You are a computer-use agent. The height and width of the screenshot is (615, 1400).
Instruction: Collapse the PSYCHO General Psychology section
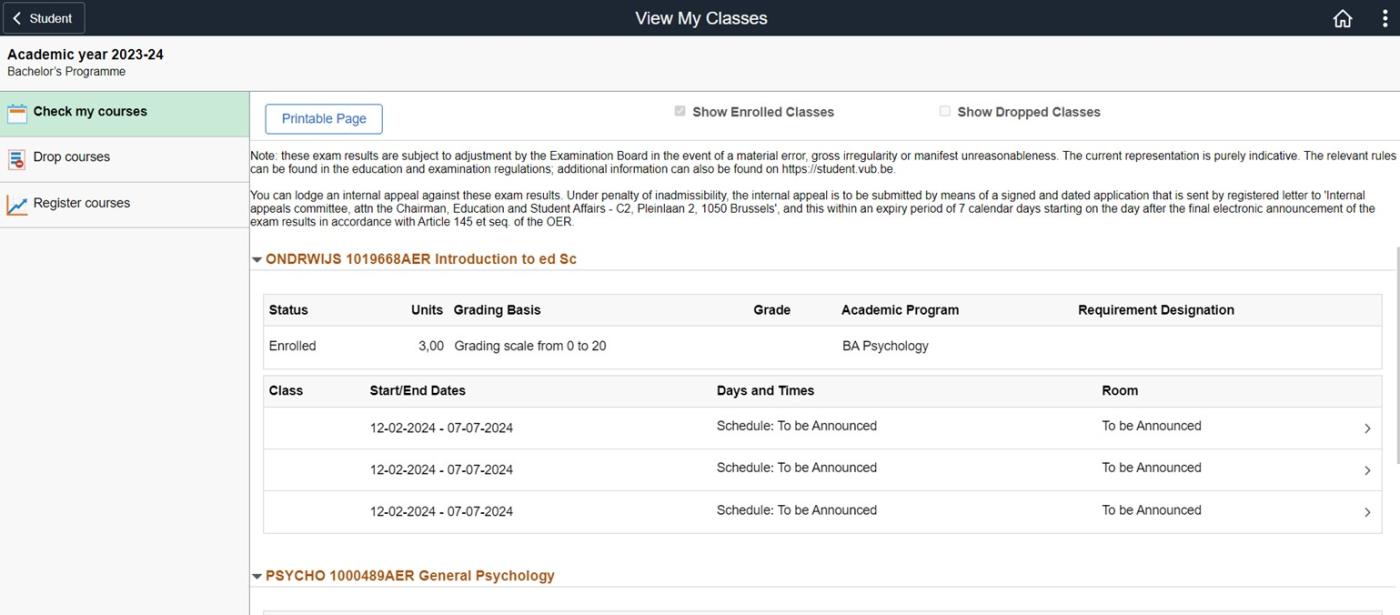[x=257, y=575]
